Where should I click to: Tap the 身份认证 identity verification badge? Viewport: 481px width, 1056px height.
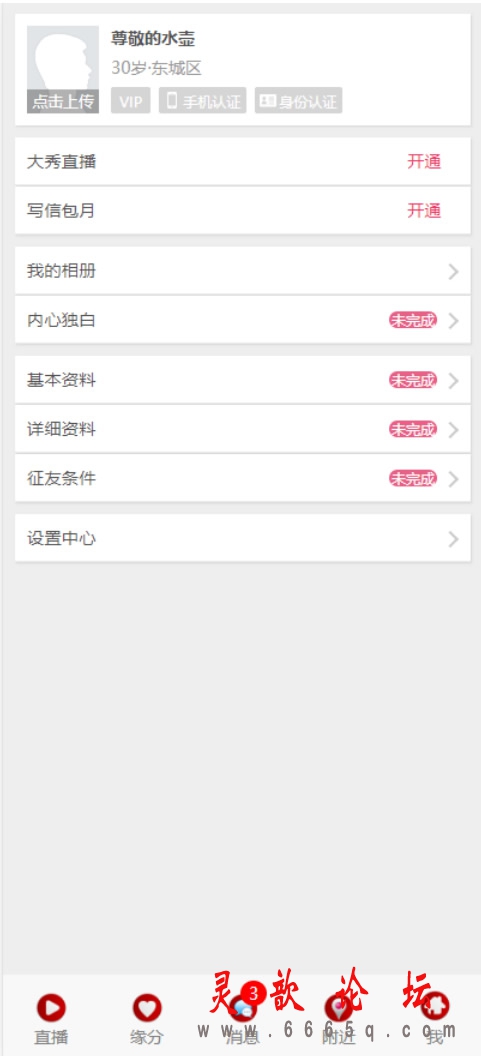click(298, 101)
